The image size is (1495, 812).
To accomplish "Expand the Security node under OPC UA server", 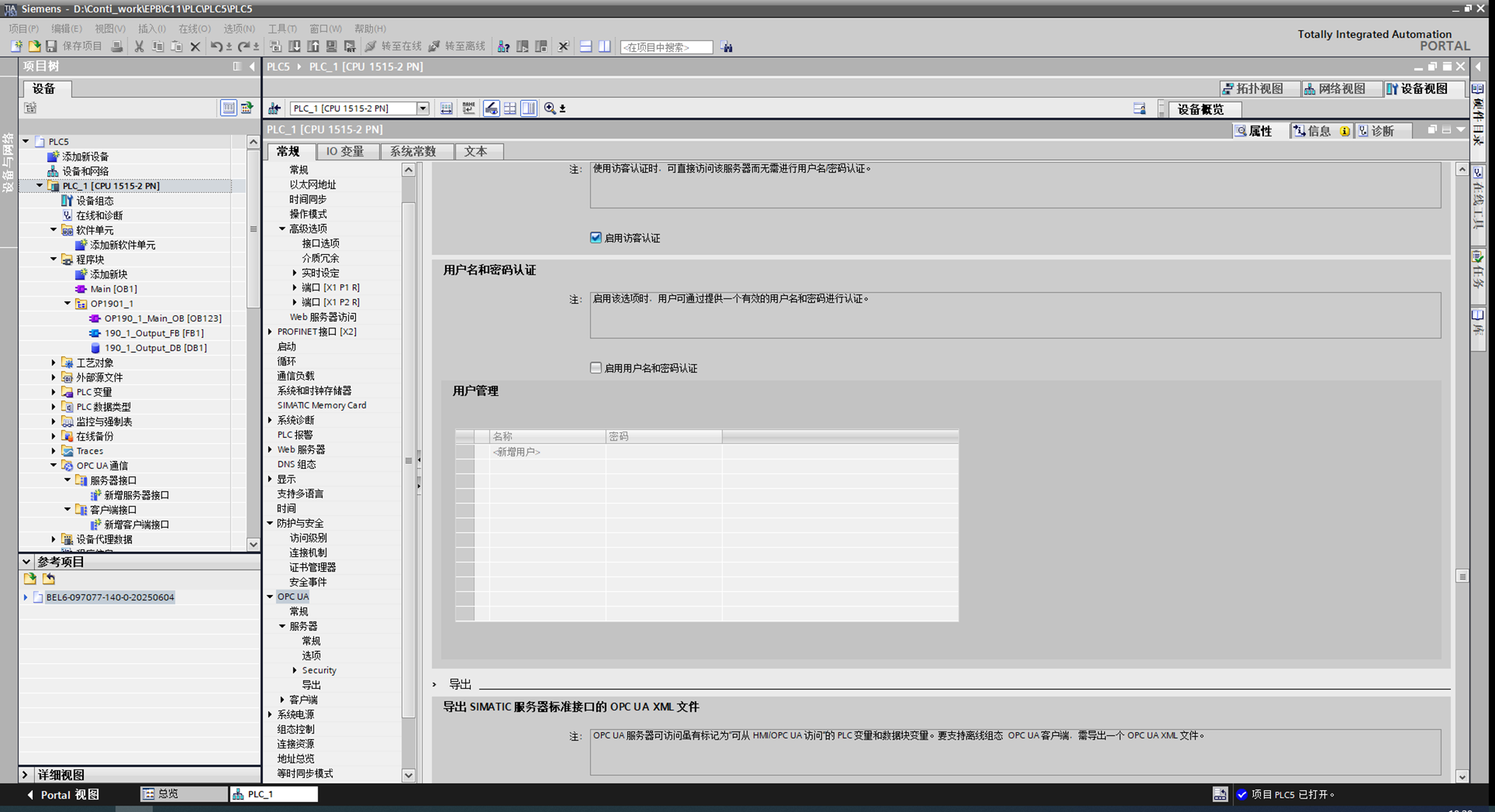I will pos(295,670).
